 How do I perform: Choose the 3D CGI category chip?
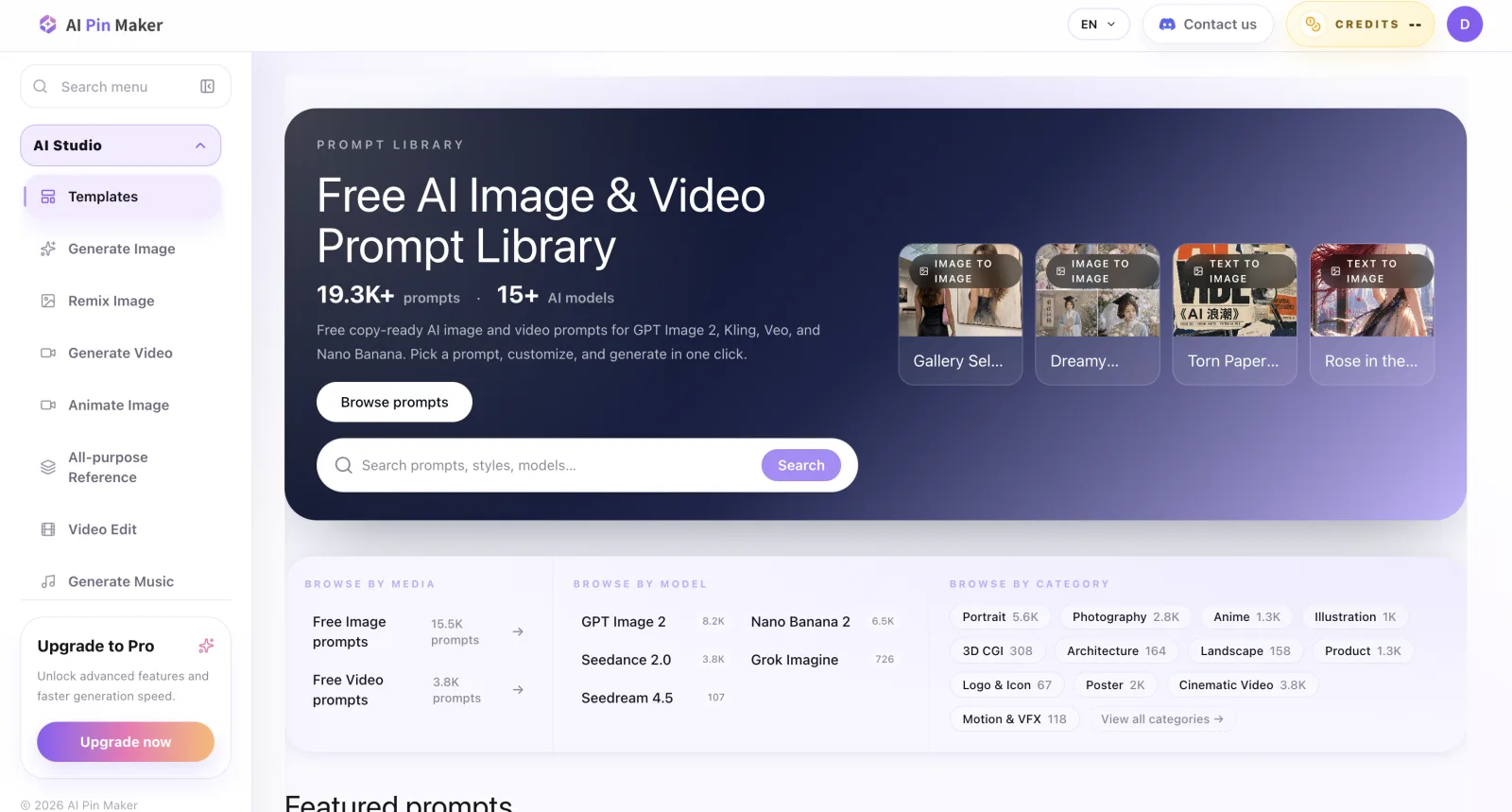pyautogui.click(x=997, y=651)
